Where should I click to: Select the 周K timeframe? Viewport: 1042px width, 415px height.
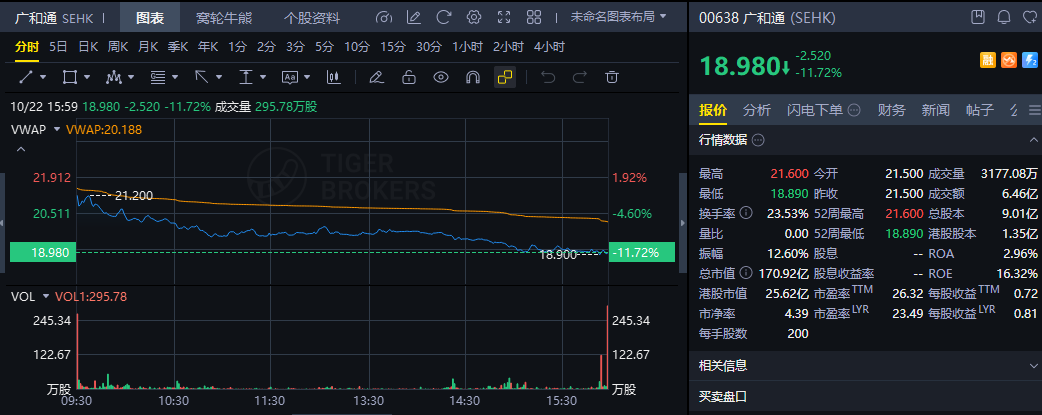118,47
